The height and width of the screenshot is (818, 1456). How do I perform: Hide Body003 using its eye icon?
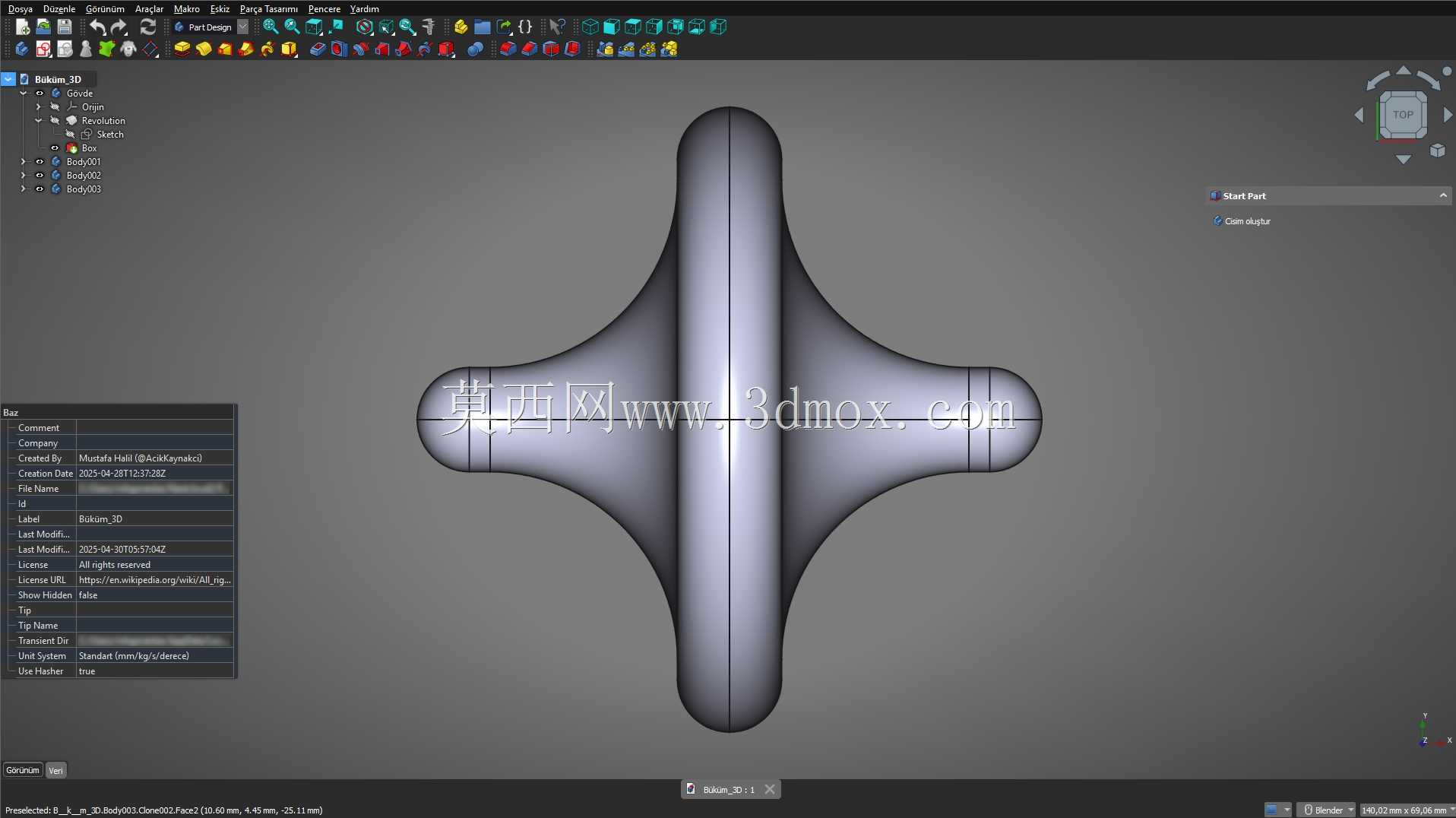tap(40, 189)
